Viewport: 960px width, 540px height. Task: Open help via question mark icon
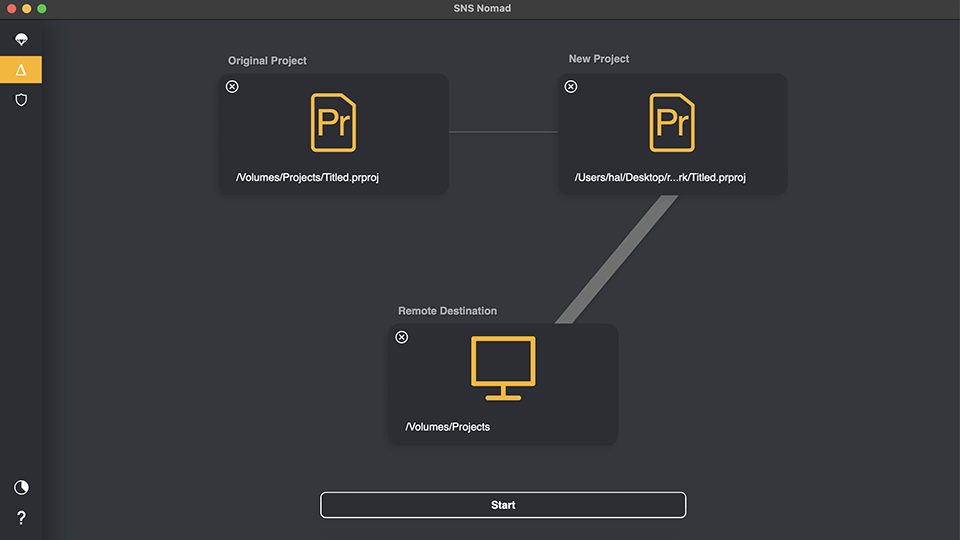(21, 518)
